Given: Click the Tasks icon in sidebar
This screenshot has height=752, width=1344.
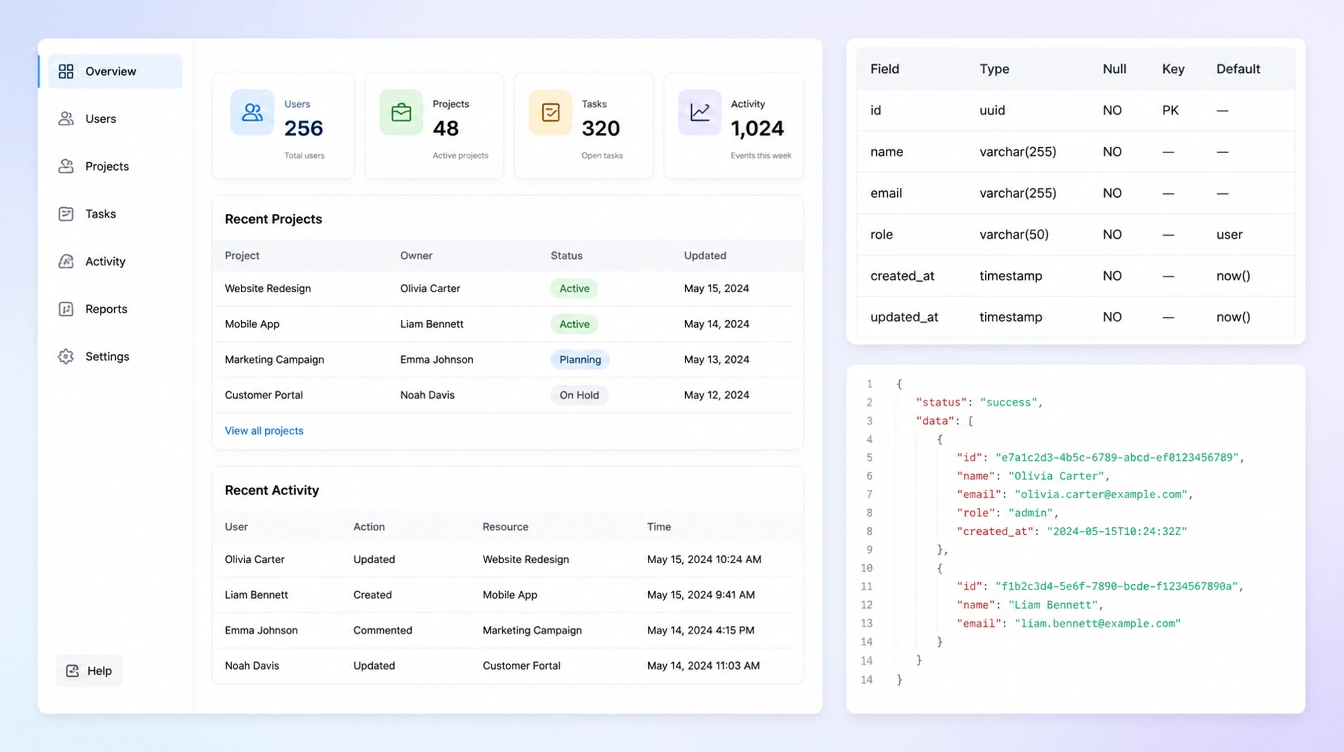Looking at the screenshot, I should (66, 214).
